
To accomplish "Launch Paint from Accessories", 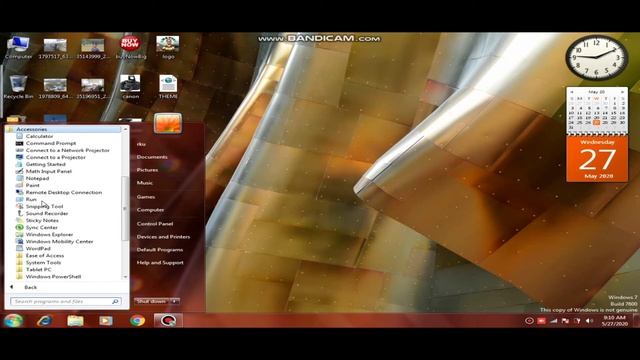I will 33,185.
